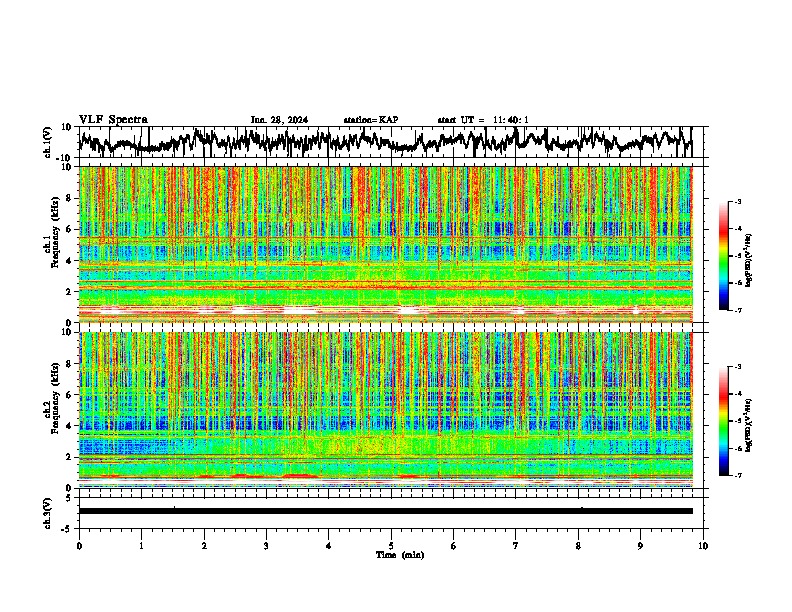Click the date text "Jan. 28, 2024"
Screen dimensions: 792x612
point(279,120)
